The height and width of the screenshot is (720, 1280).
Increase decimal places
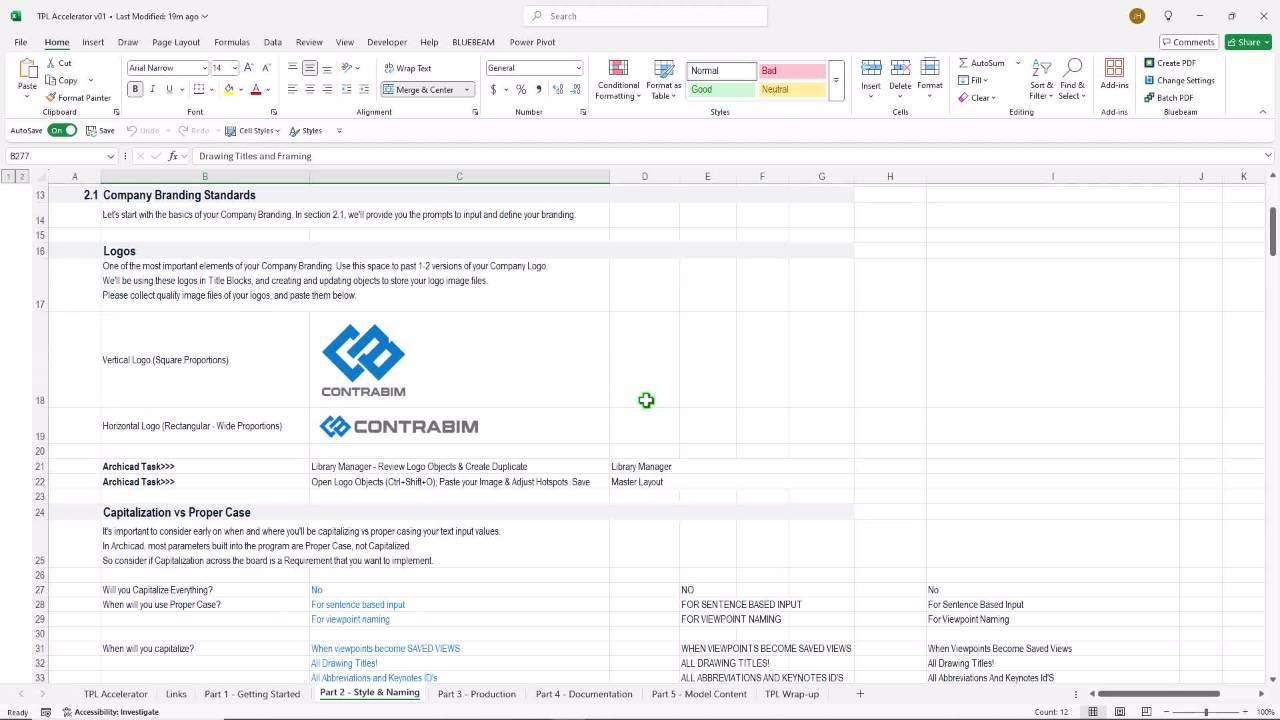[558, 89]
